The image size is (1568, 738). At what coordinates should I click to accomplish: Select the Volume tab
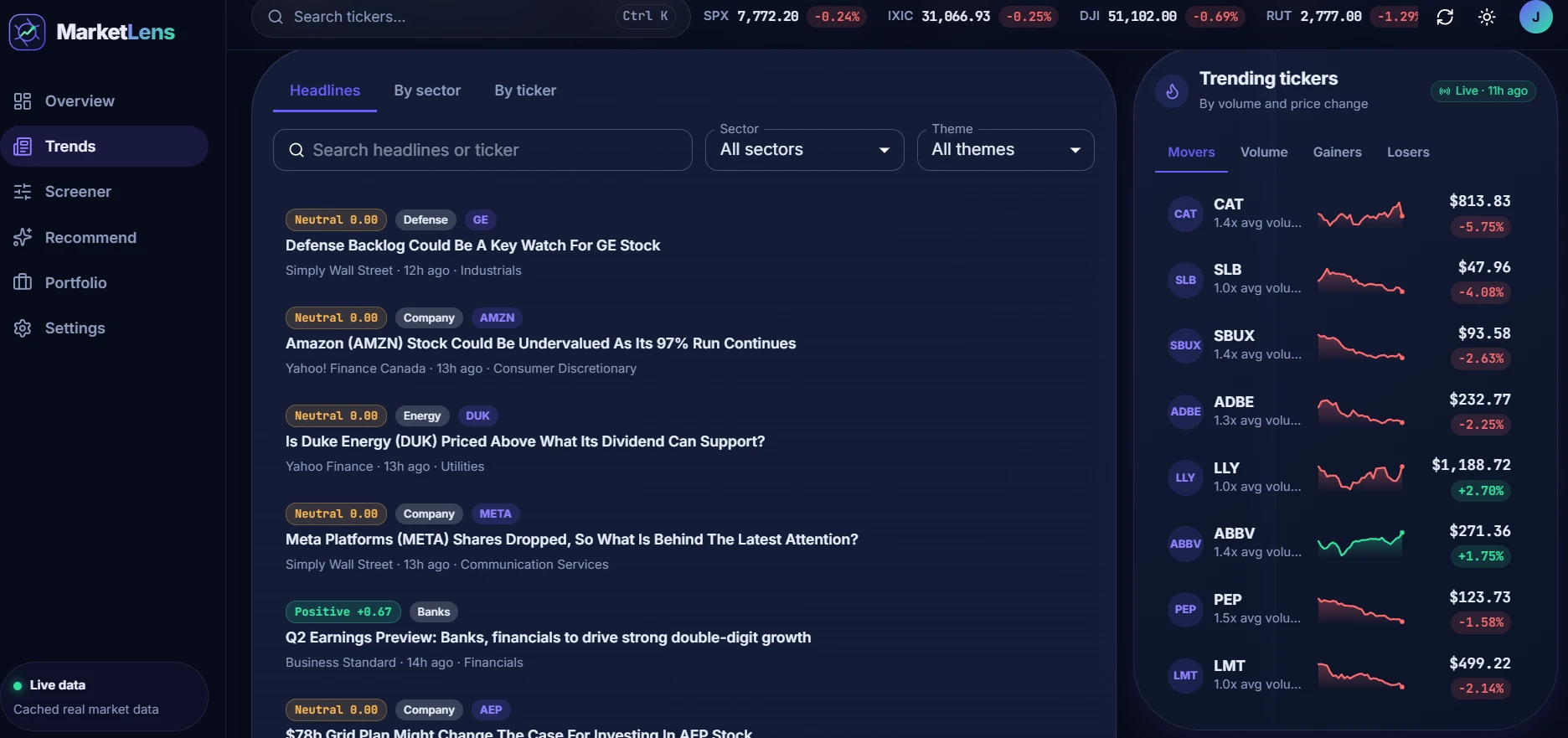click(x=1264, y=152)
